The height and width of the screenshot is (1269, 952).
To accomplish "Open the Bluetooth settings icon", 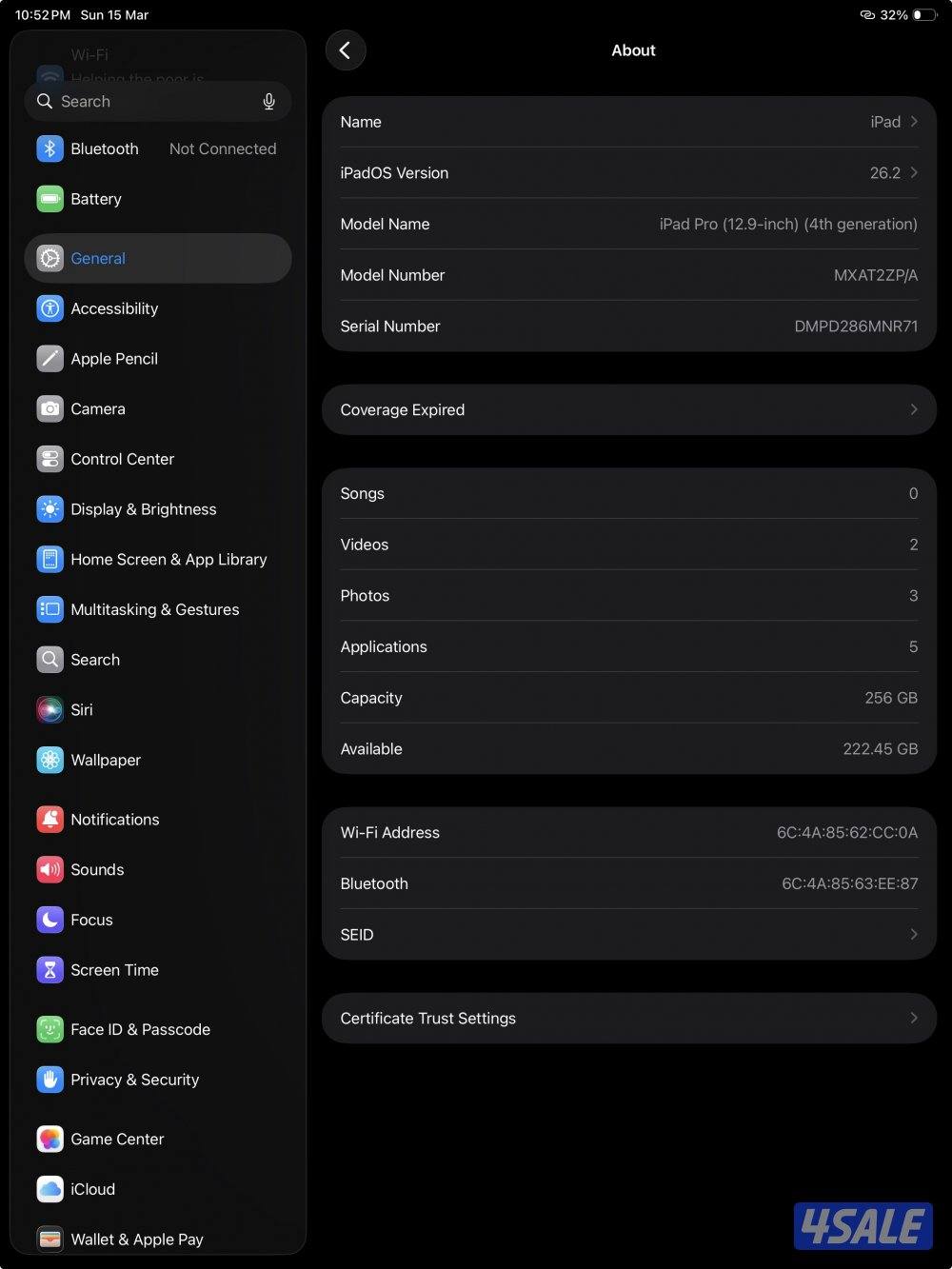I will pyautogui.click(x=50, y=149).
